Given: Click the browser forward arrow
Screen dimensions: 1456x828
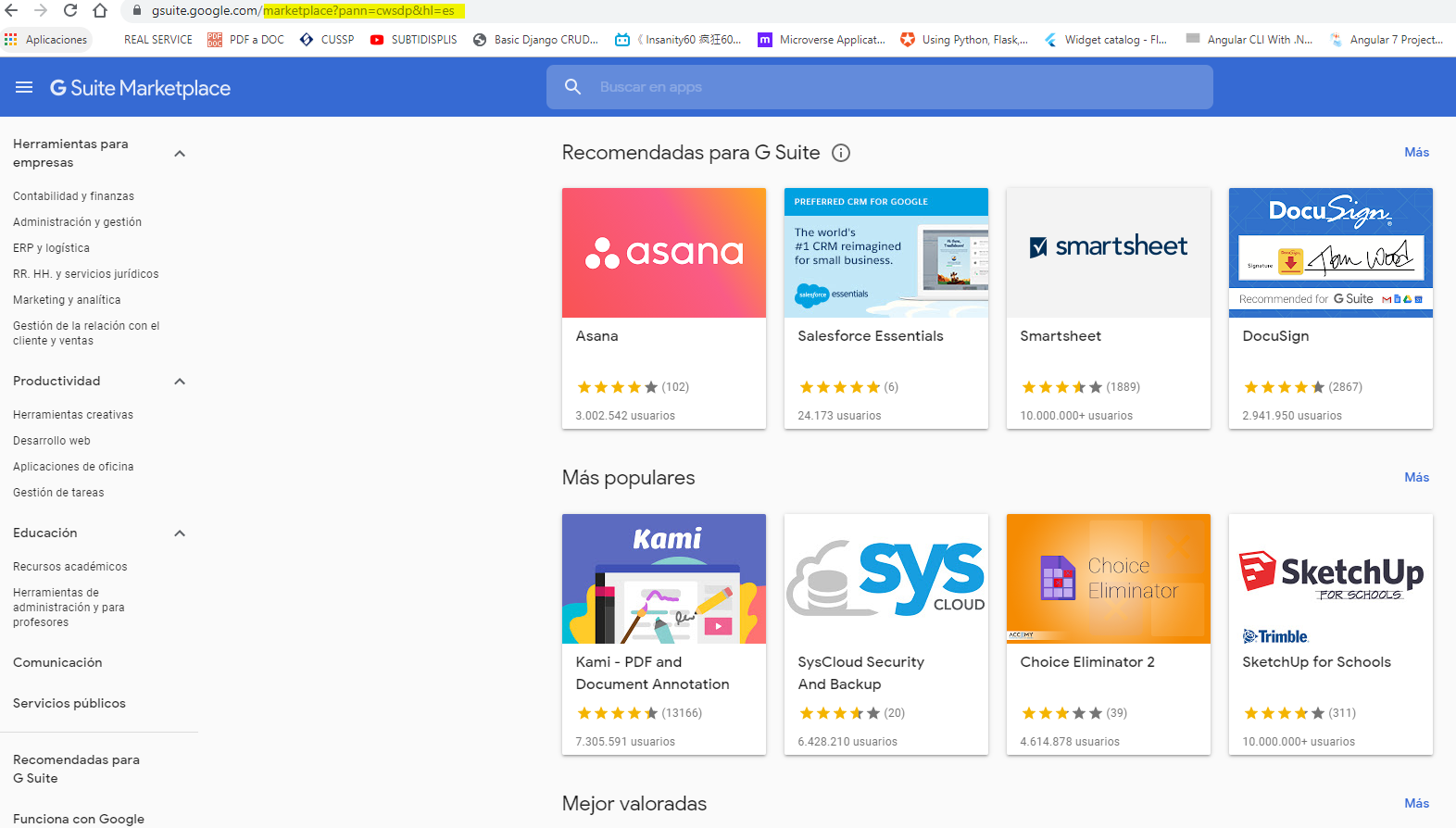Looking at the screenshot, I should click(x=41, y=10).
